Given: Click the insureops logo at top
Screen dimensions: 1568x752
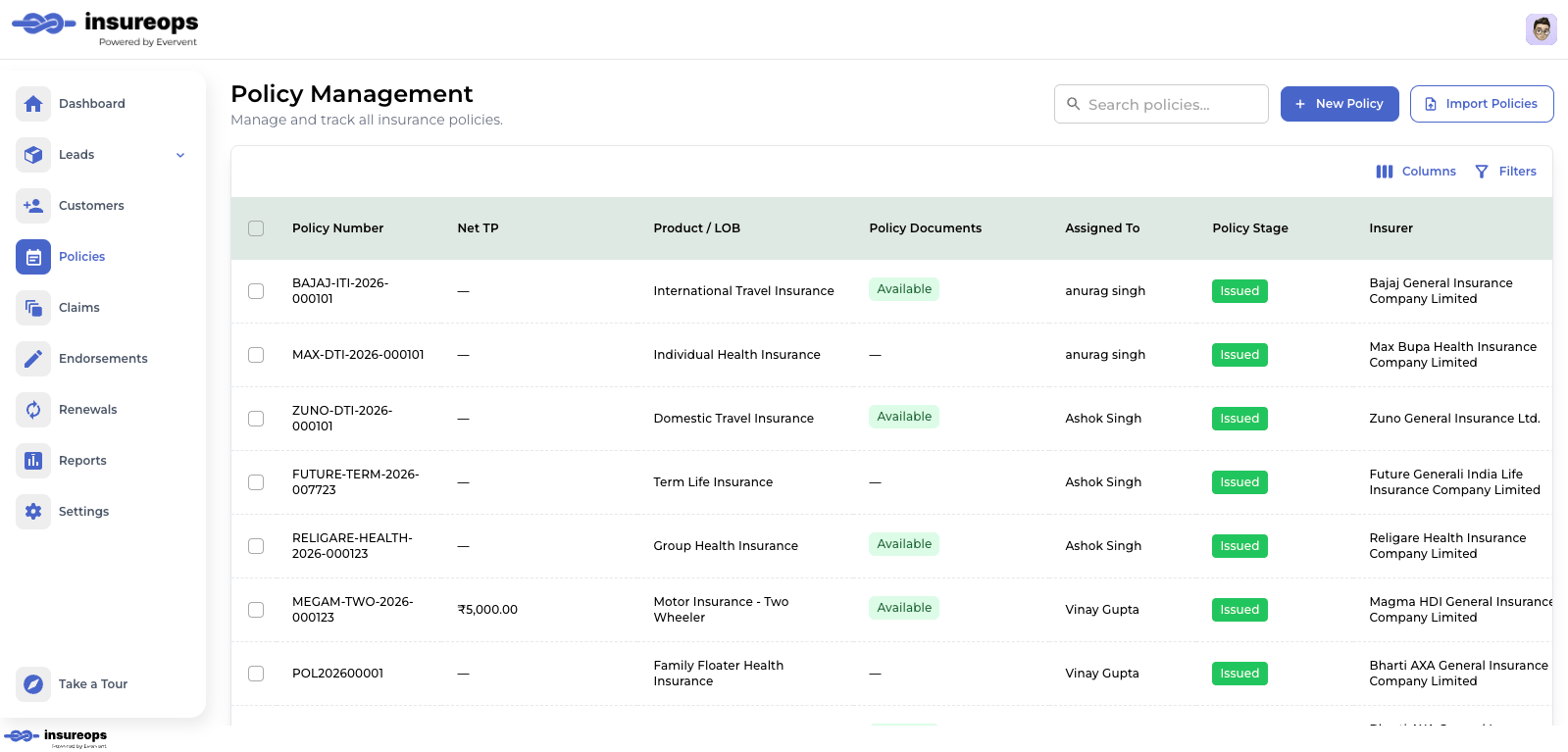Looking at the screenshot, I should coord(105,28).
